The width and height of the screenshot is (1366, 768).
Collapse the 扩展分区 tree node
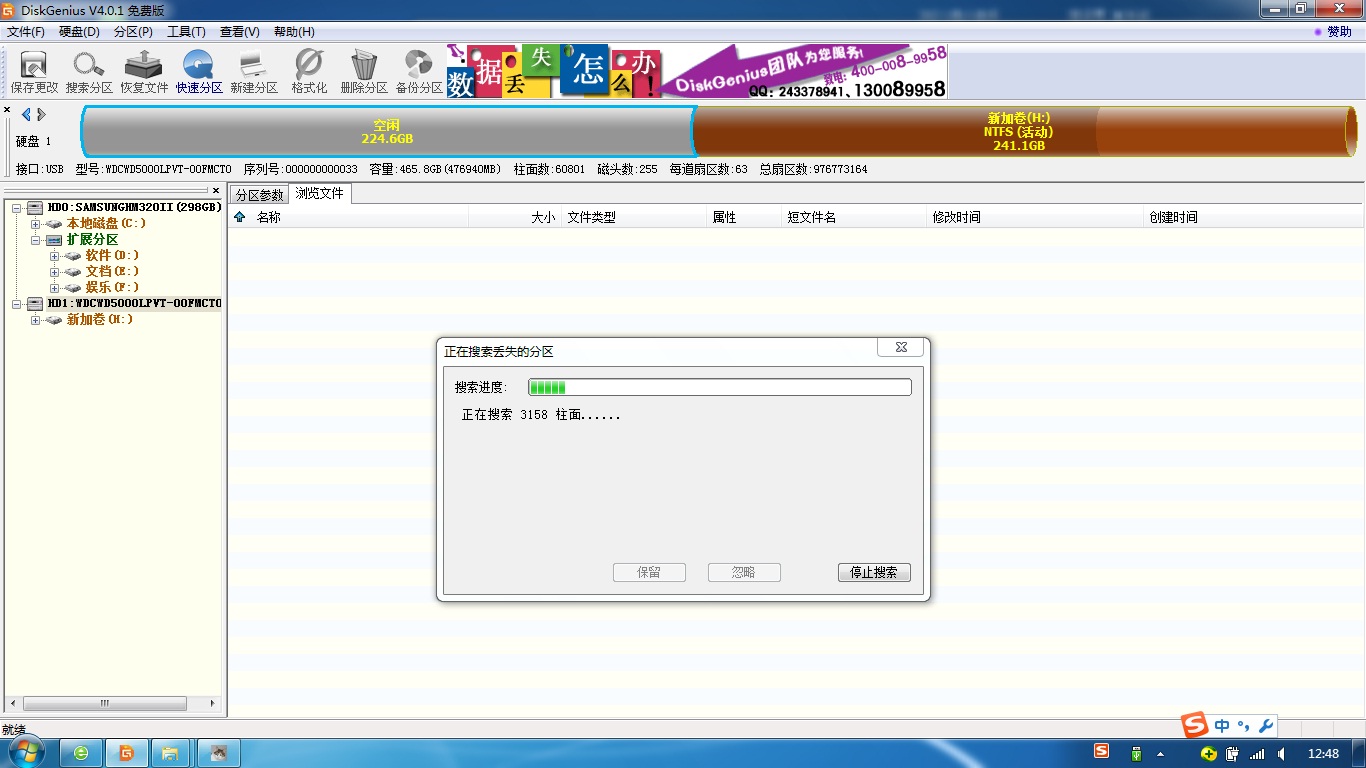[36, 239]
